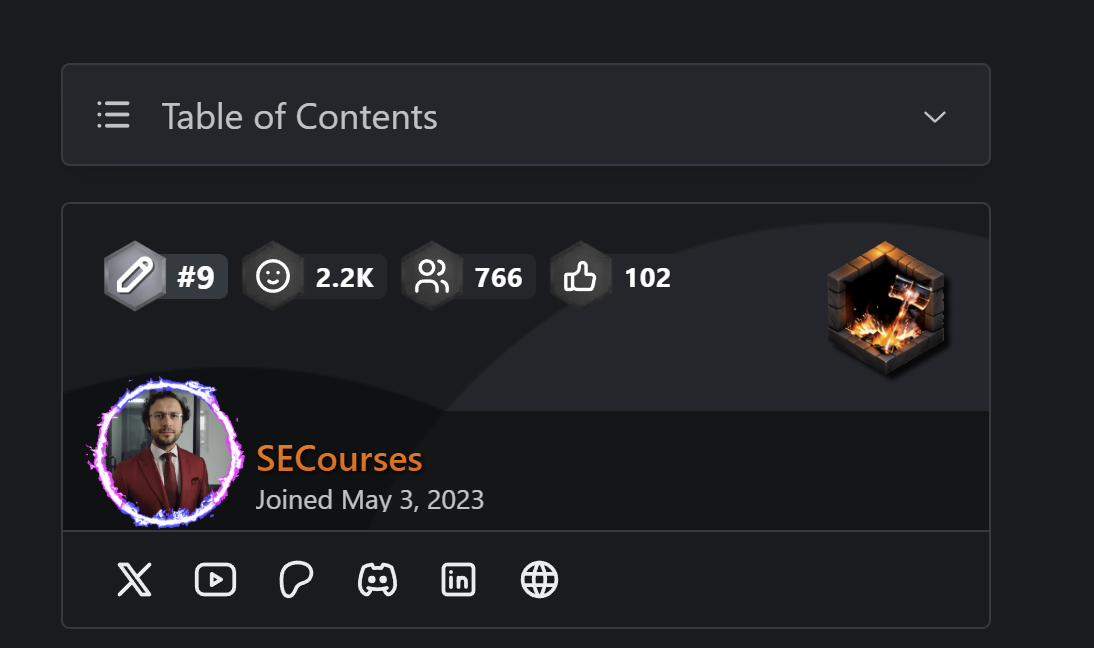Click the SECourses profile avatar
1094x648 pixels.
pyautogui.click(x=169, y=451)
